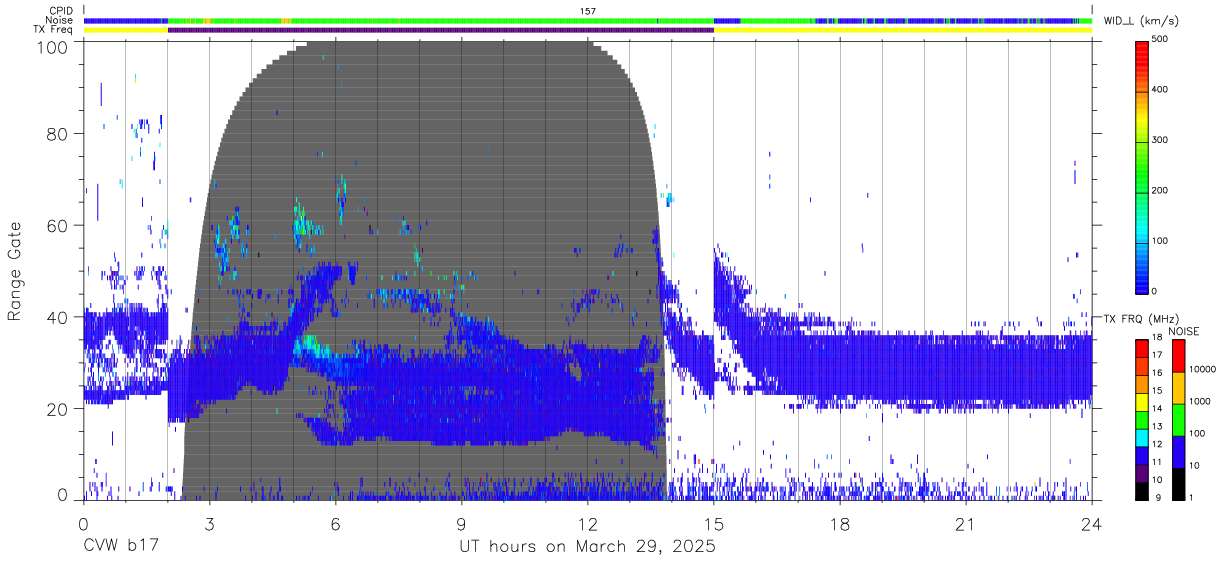This screenshot has height=567, width=1228.
Task: Click the 6 tick on UT hours axis
Action: 336,524
